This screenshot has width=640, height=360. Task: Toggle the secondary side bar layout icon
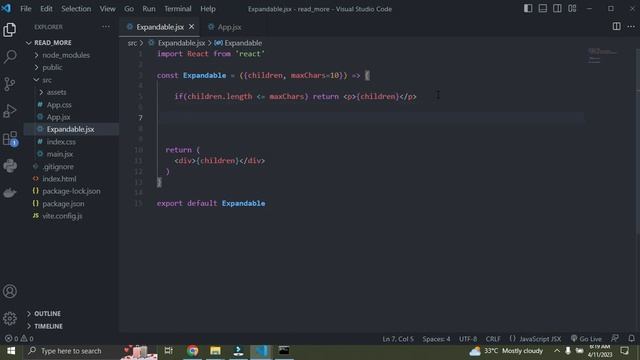pyautogui.click(x=557, y=9)
